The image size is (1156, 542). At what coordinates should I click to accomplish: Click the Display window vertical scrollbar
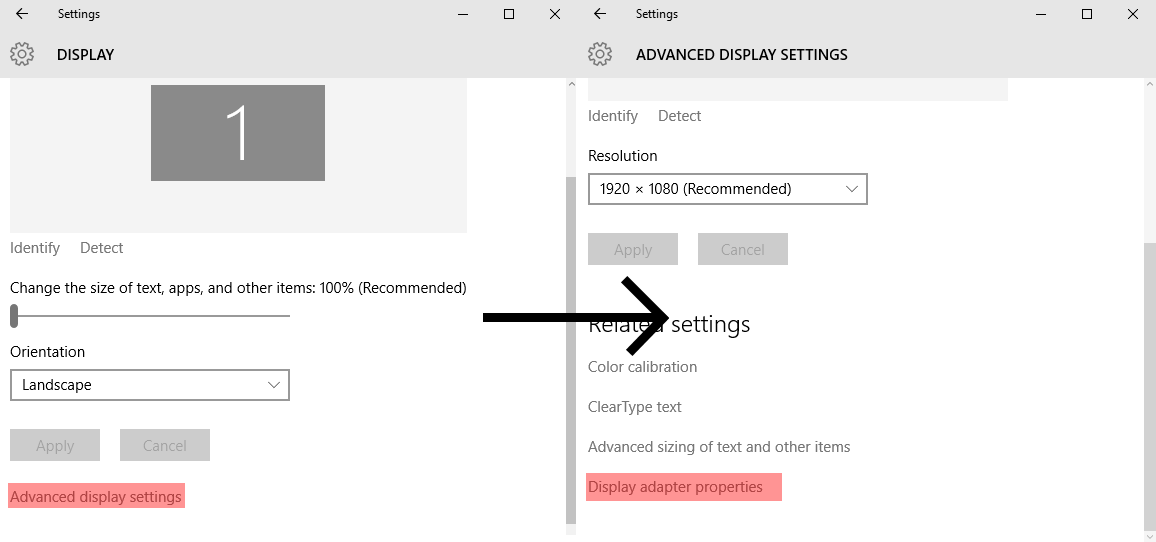[x=571, y=350]
